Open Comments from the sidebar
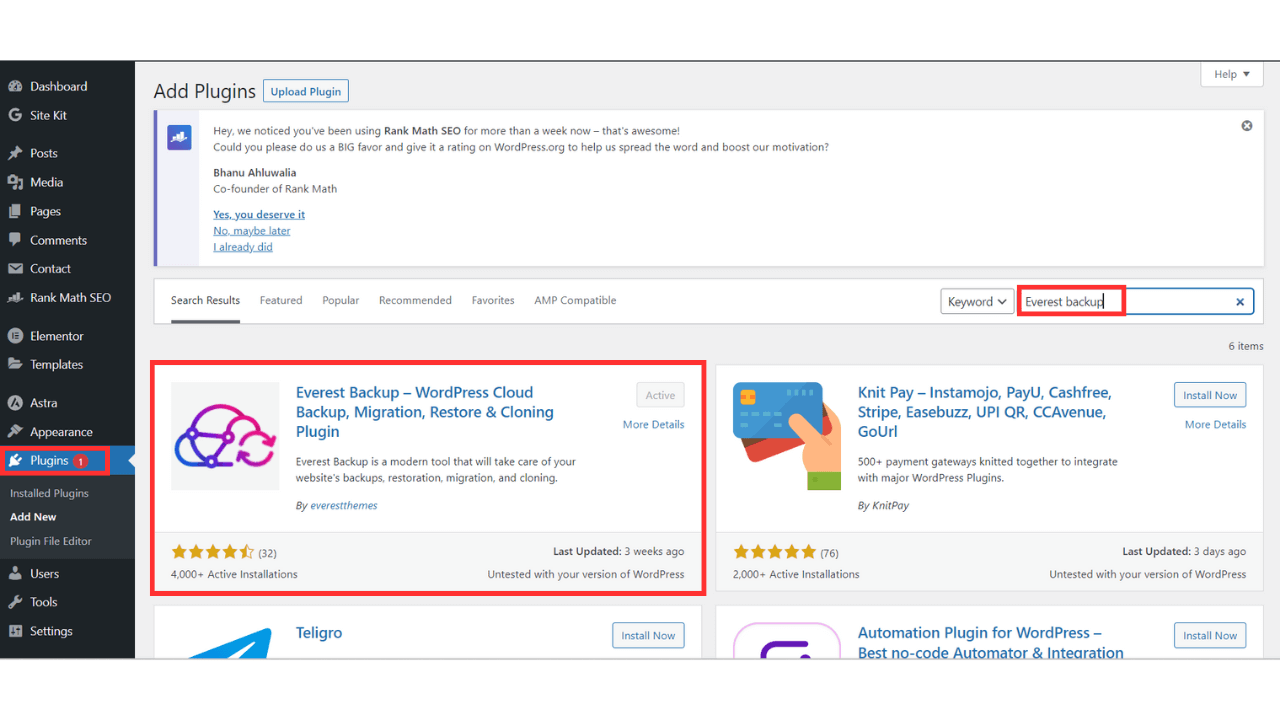The image size is (1280, 720). 57,240
